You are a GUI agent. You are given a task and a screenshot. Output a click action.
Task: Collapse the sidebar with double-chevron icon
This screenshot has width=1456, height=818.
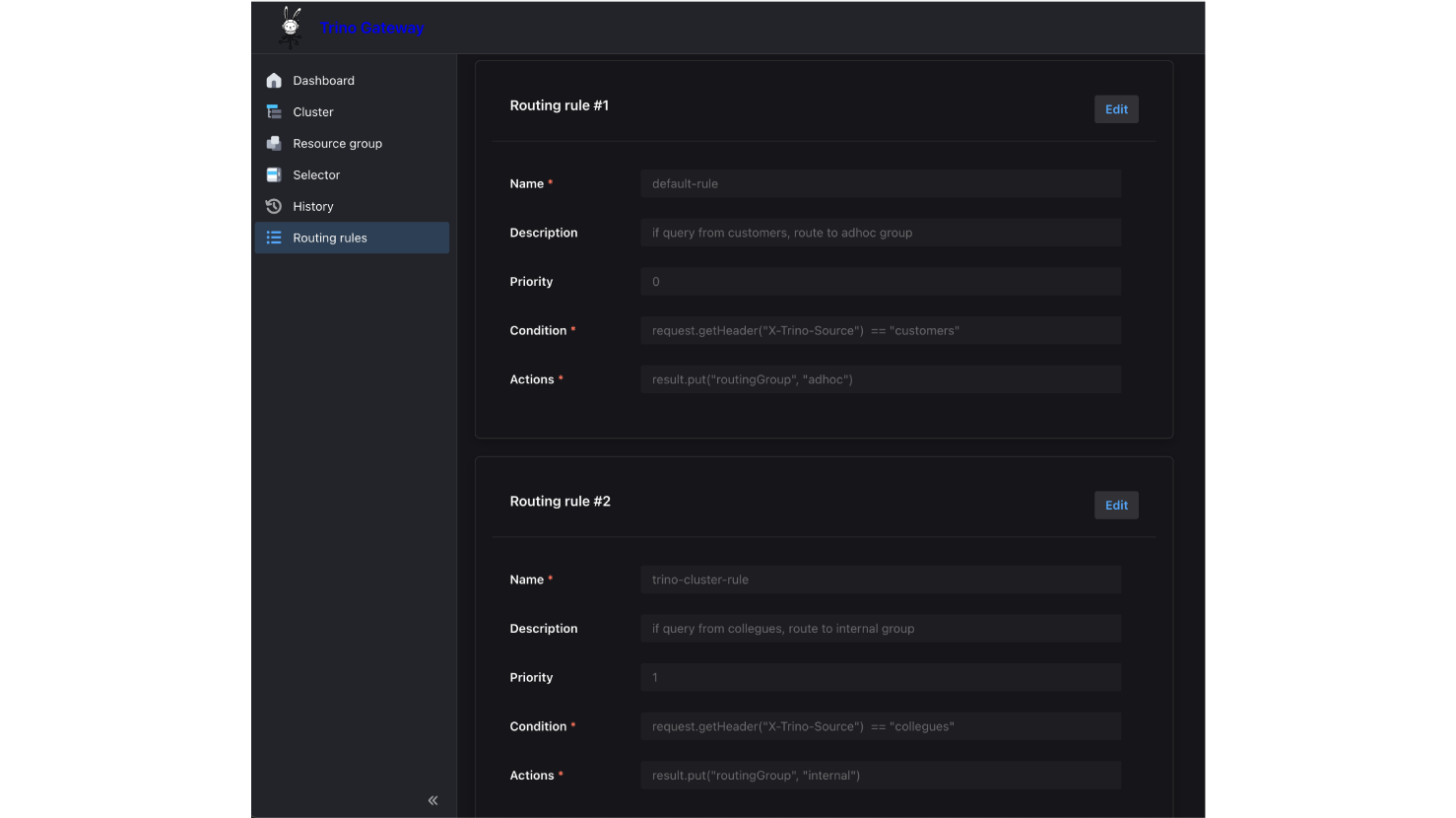432,800
